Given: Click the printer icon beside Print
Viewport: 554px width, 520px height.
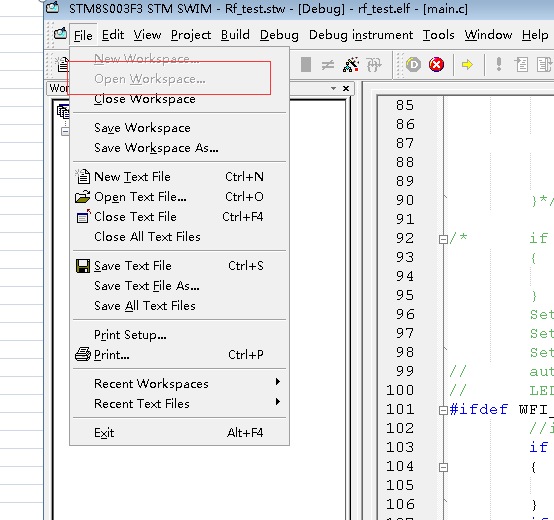Looking at the screenshot, I should coord(83,354).
